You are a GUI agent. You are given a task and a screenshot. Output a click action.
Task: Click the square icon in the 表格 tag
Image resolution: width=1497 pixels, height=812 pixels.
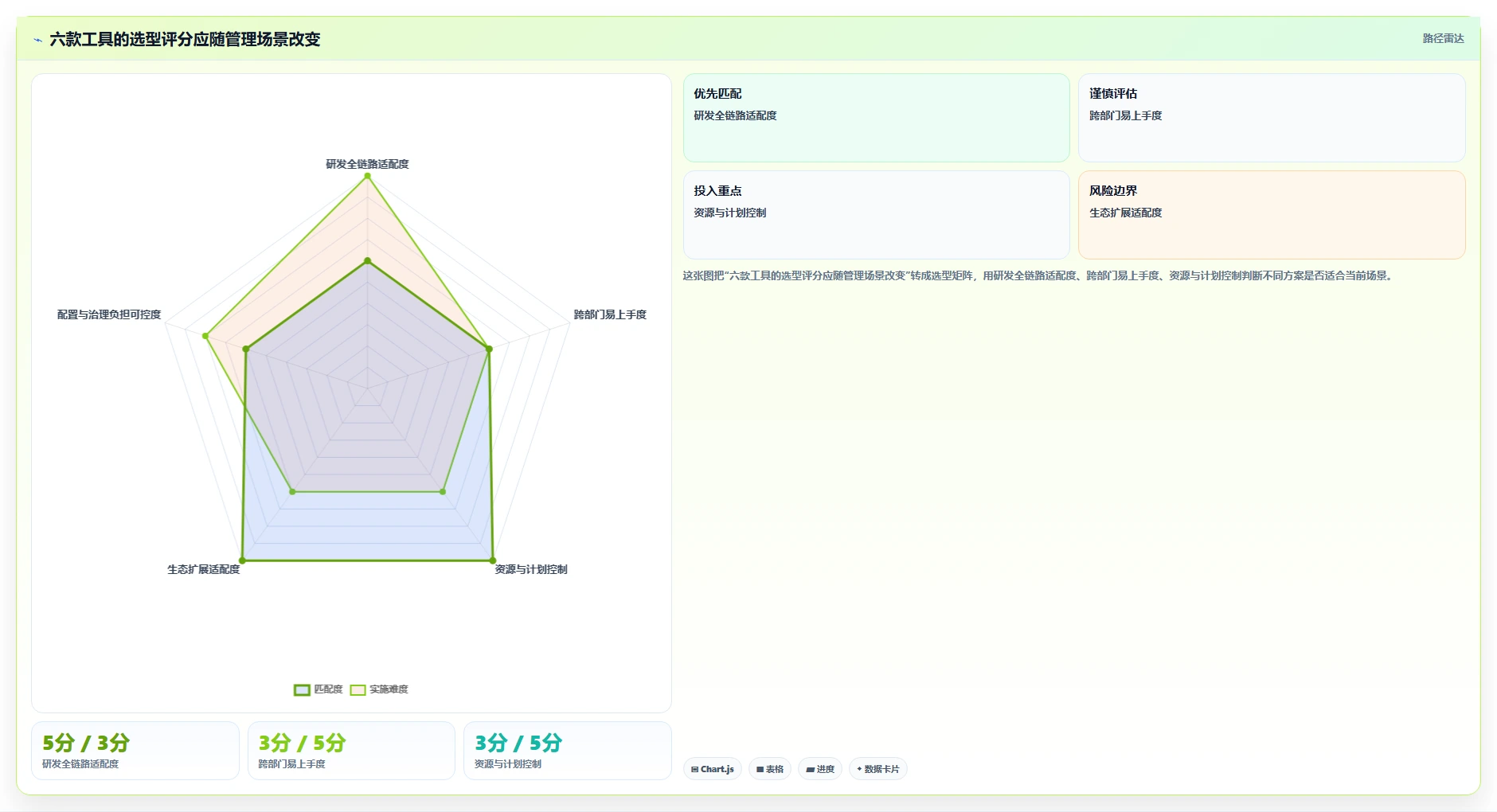[x=760, y=769]
